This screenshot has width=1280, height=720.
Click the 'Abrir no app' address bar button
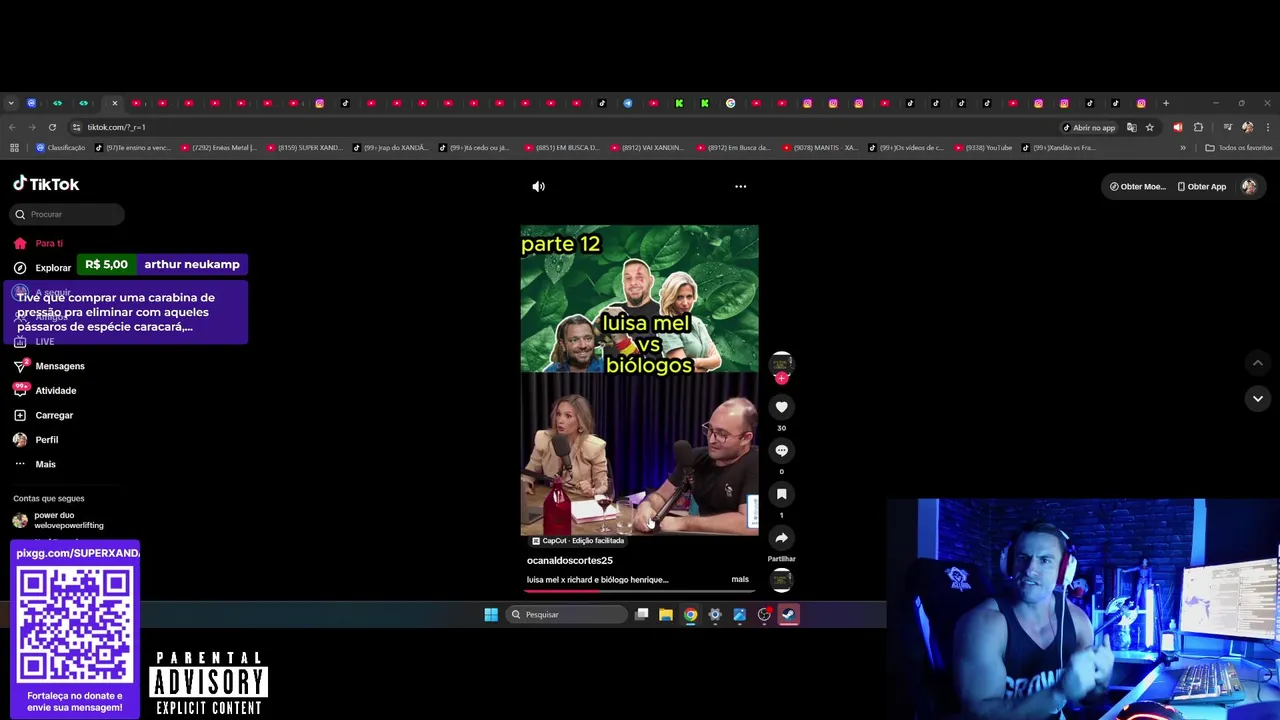click(1088, 127)
